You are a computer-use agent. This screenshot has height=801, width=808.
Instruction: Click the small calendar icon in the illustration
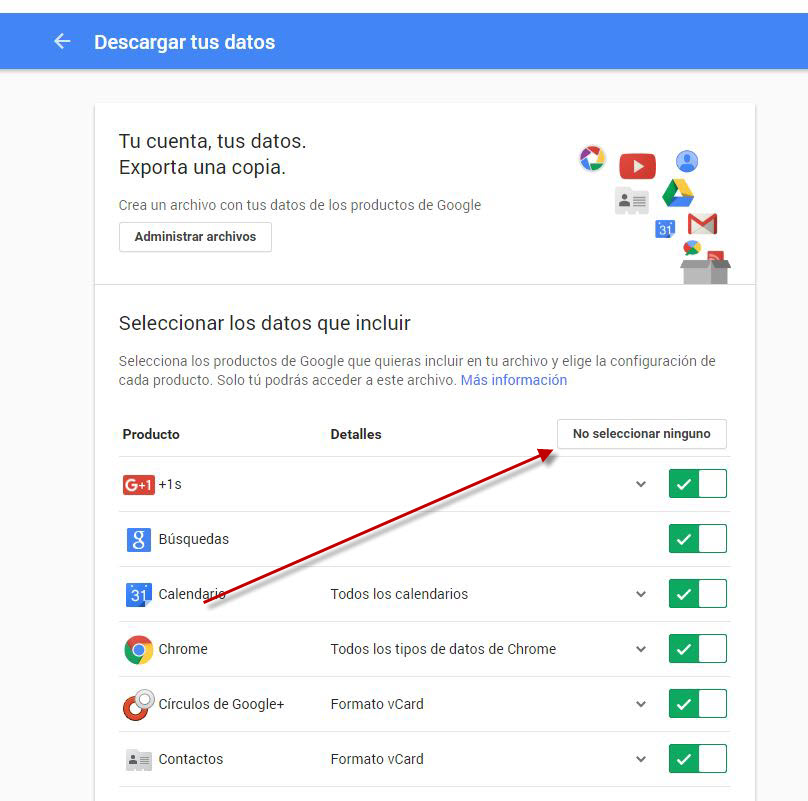[665, 229]
